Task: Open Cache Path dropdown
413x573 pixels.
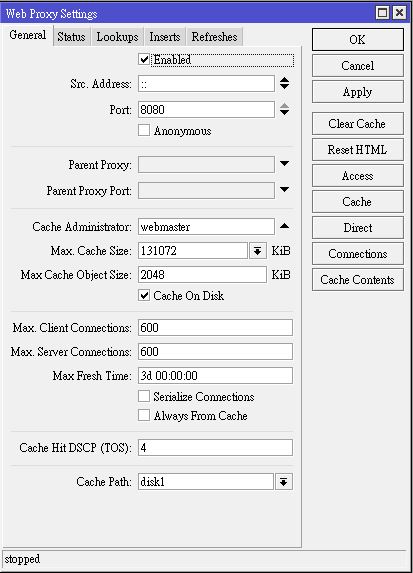Action: [283, 482]
